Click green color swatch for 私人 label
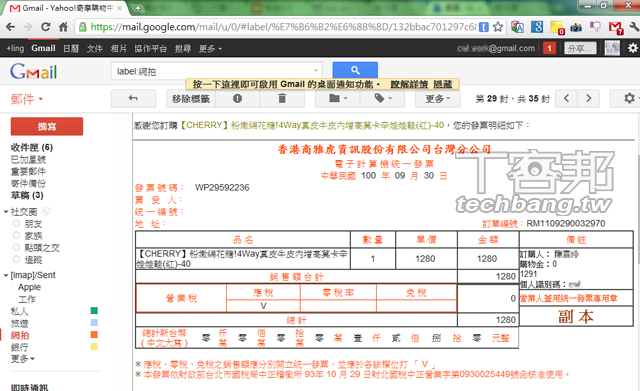The height and width of the screenshot is (391, 640). pos(94,311)
